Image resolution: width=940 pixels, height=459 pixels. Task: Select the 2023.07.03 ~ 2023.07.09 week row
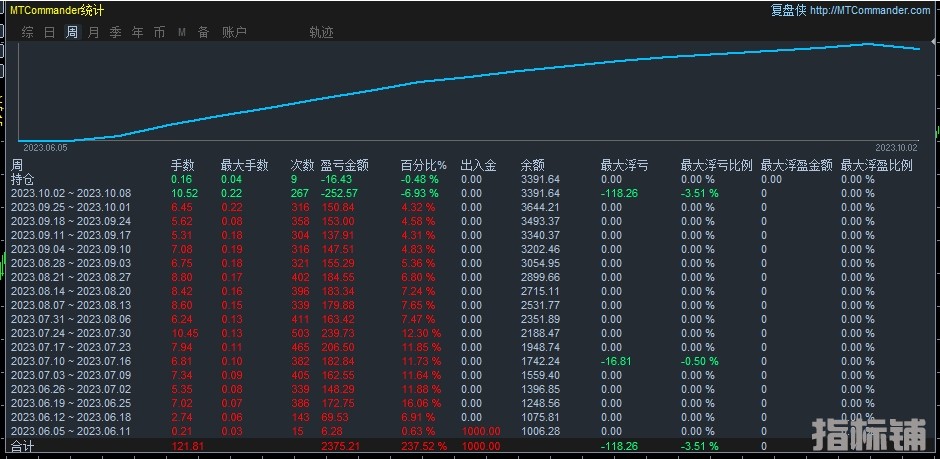pyautogui.click(x=71, y=375)
